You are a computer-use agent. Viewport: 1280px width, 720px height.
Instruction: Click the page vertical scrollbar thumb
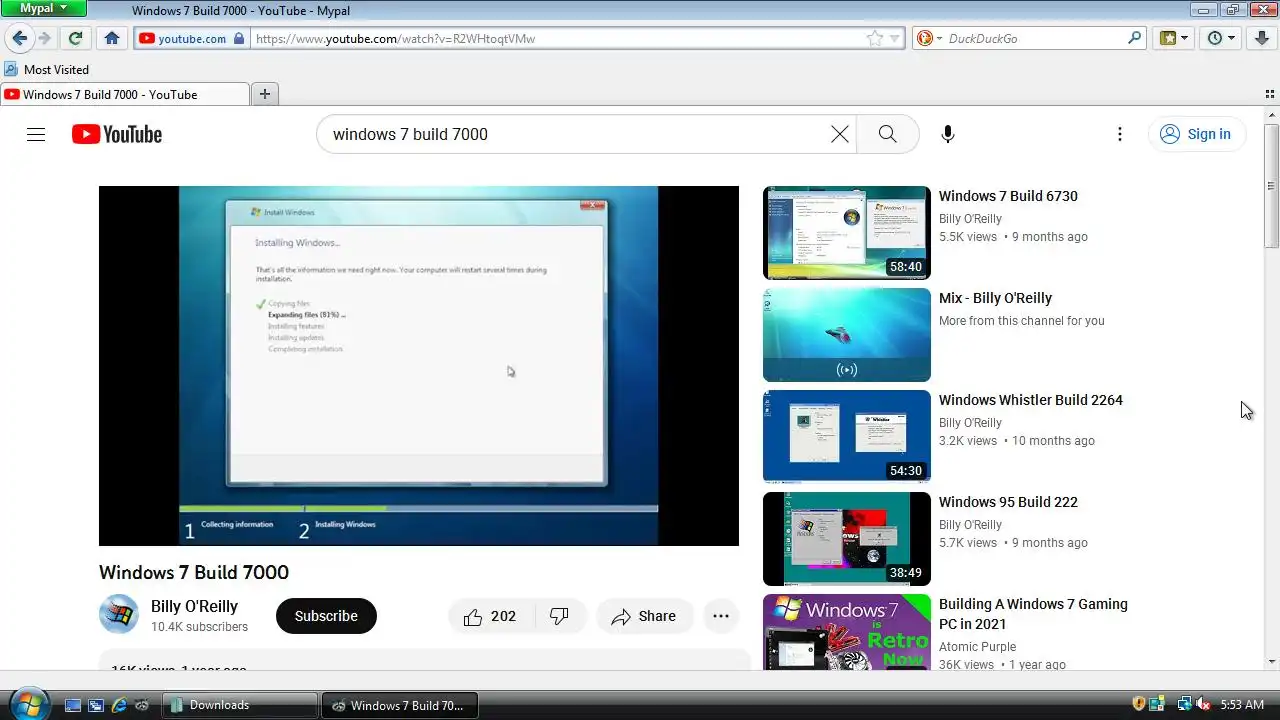(1271, 187)
